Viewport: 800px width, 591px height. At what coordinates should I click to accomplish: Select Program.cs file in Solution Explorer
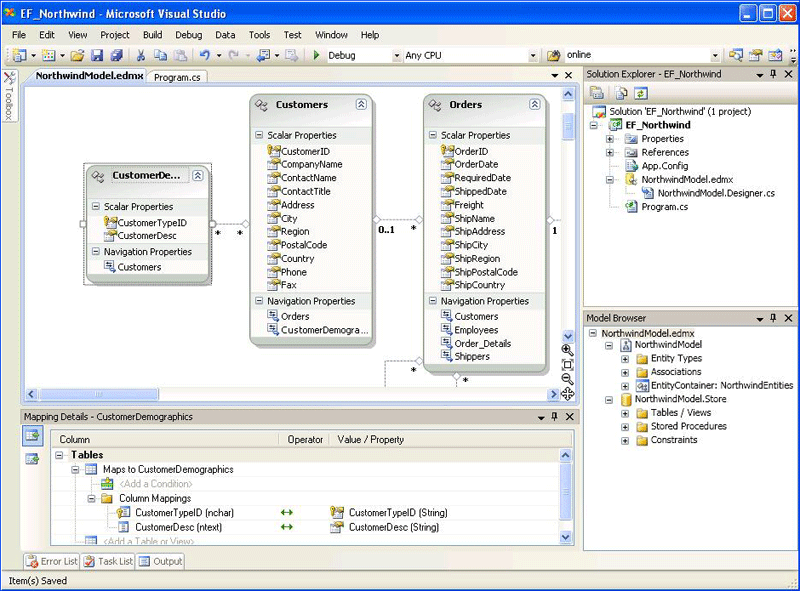tap(664, 207)
